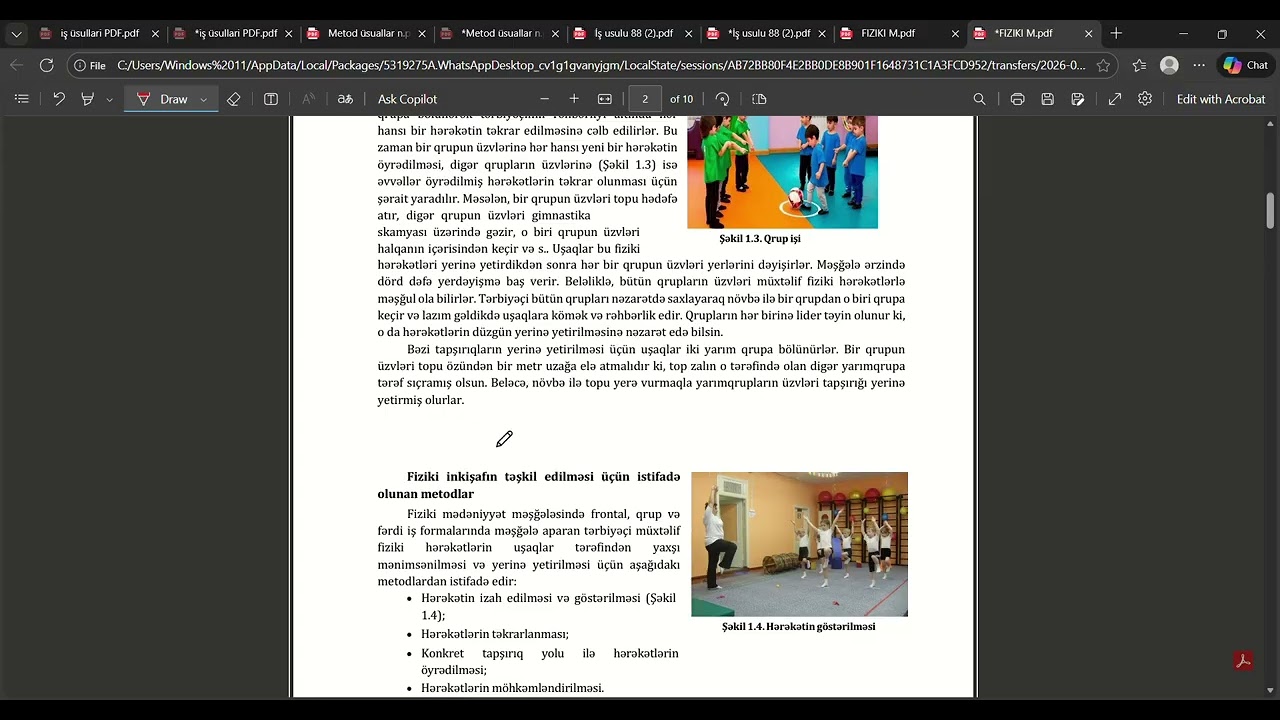Zoom in with plus button

[x=574, y=99]
